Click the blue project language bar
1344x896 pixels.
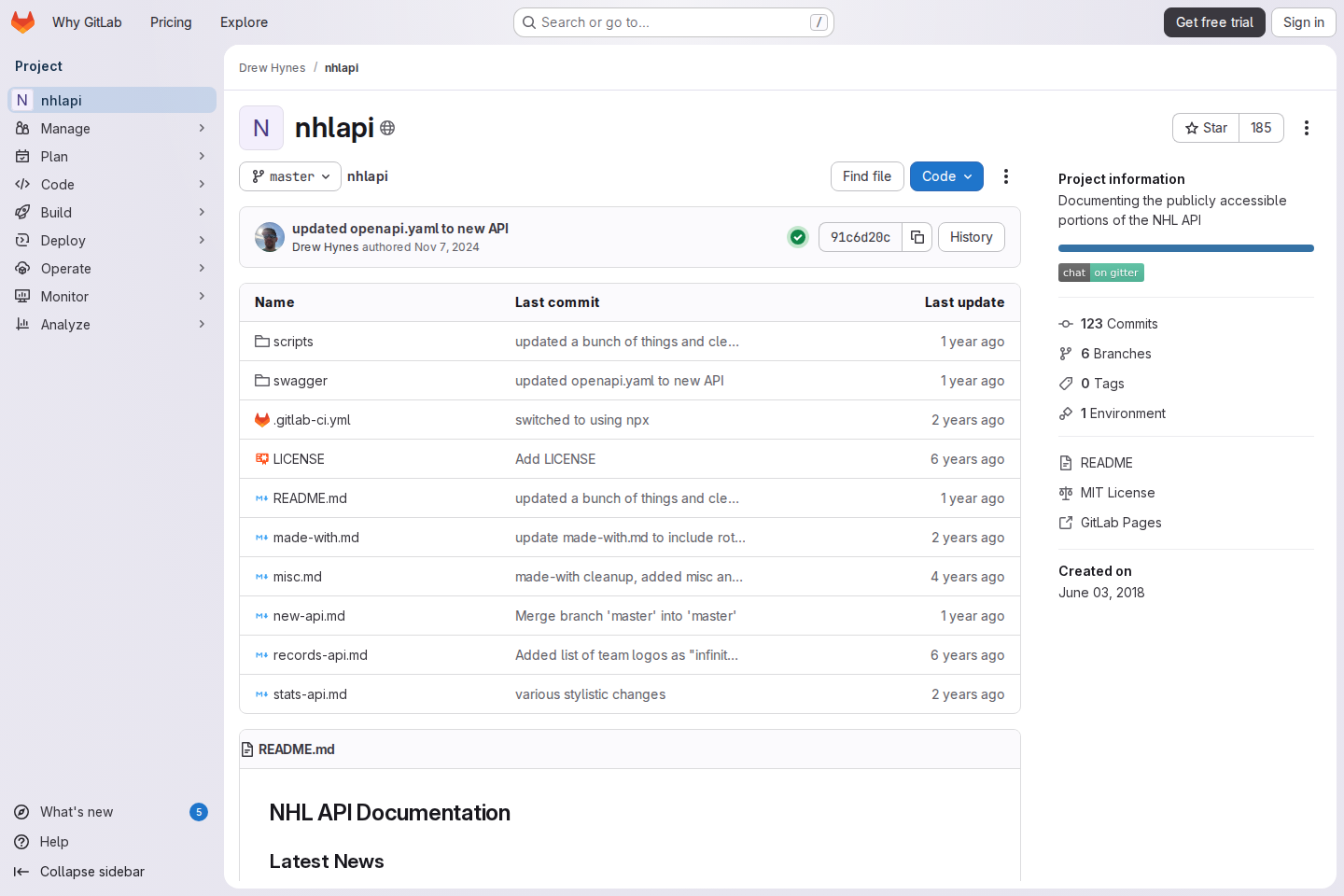pyautogui.click(x=1185, y=248)
